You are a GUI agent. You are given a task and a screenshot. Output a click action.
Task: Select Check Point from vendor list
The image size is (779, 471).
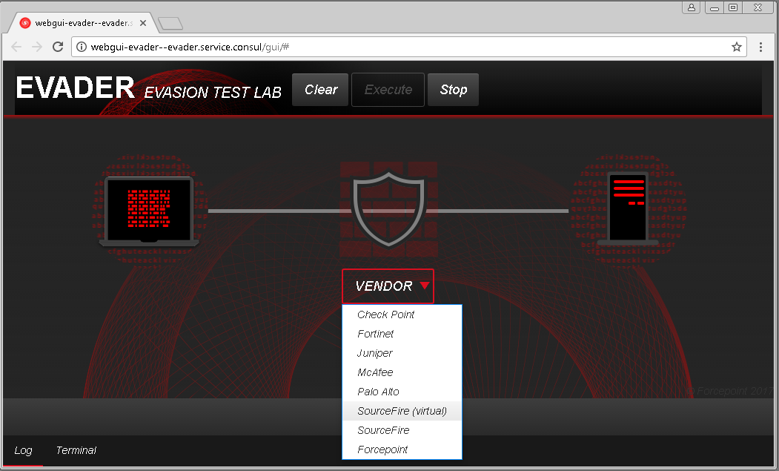(x=402, y=314)
